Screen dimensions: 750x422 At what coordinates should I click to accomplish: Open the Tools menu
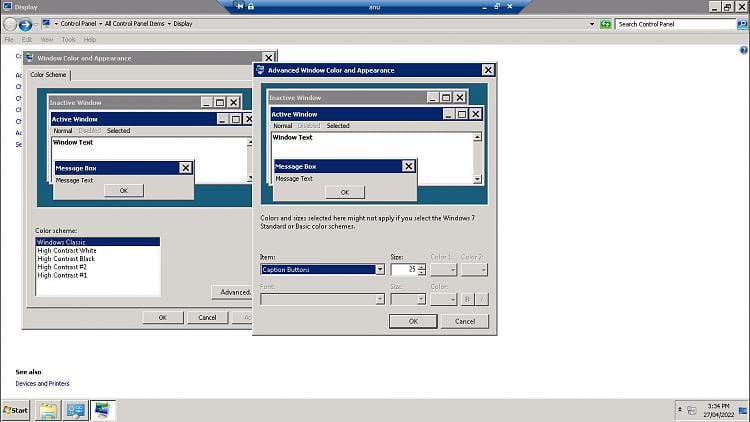click(68, 40)
